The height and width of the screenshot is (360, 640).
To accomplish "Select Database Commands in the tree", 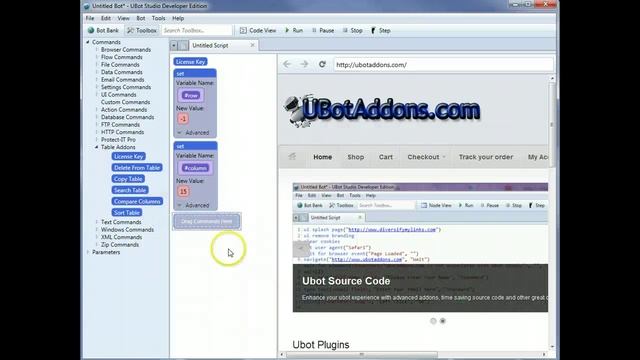I will tap(127, 117).
